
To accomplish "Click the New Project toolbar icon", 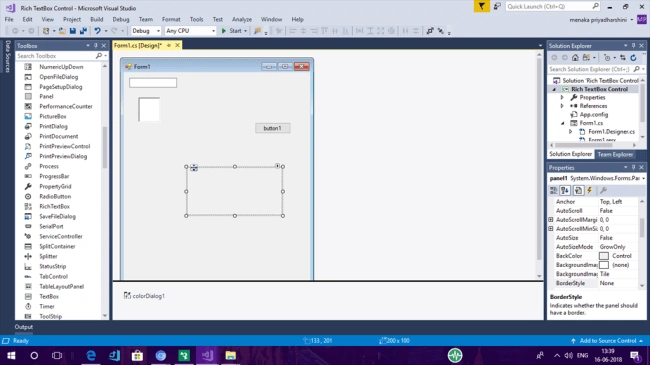I will [46, 31].
